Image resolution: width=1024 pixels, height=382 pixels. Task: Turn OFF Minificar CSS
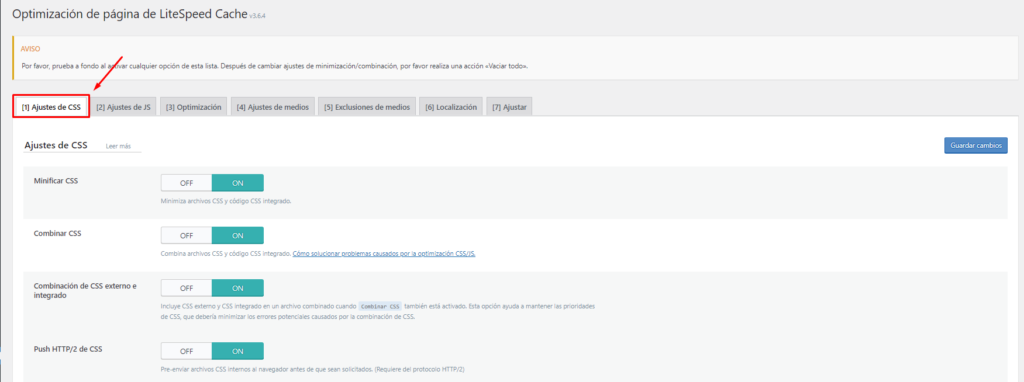click(x=187, y=183)
